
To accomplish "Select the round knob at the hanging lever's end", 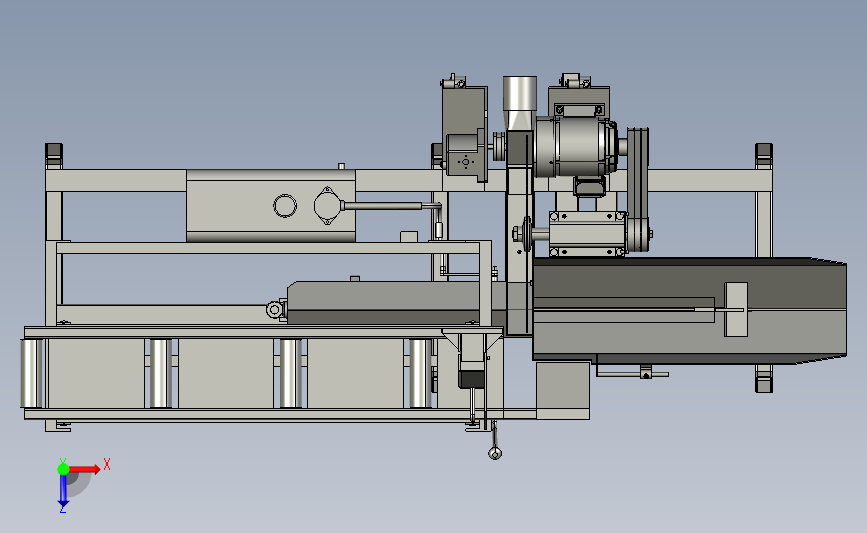I will point(495,453).
